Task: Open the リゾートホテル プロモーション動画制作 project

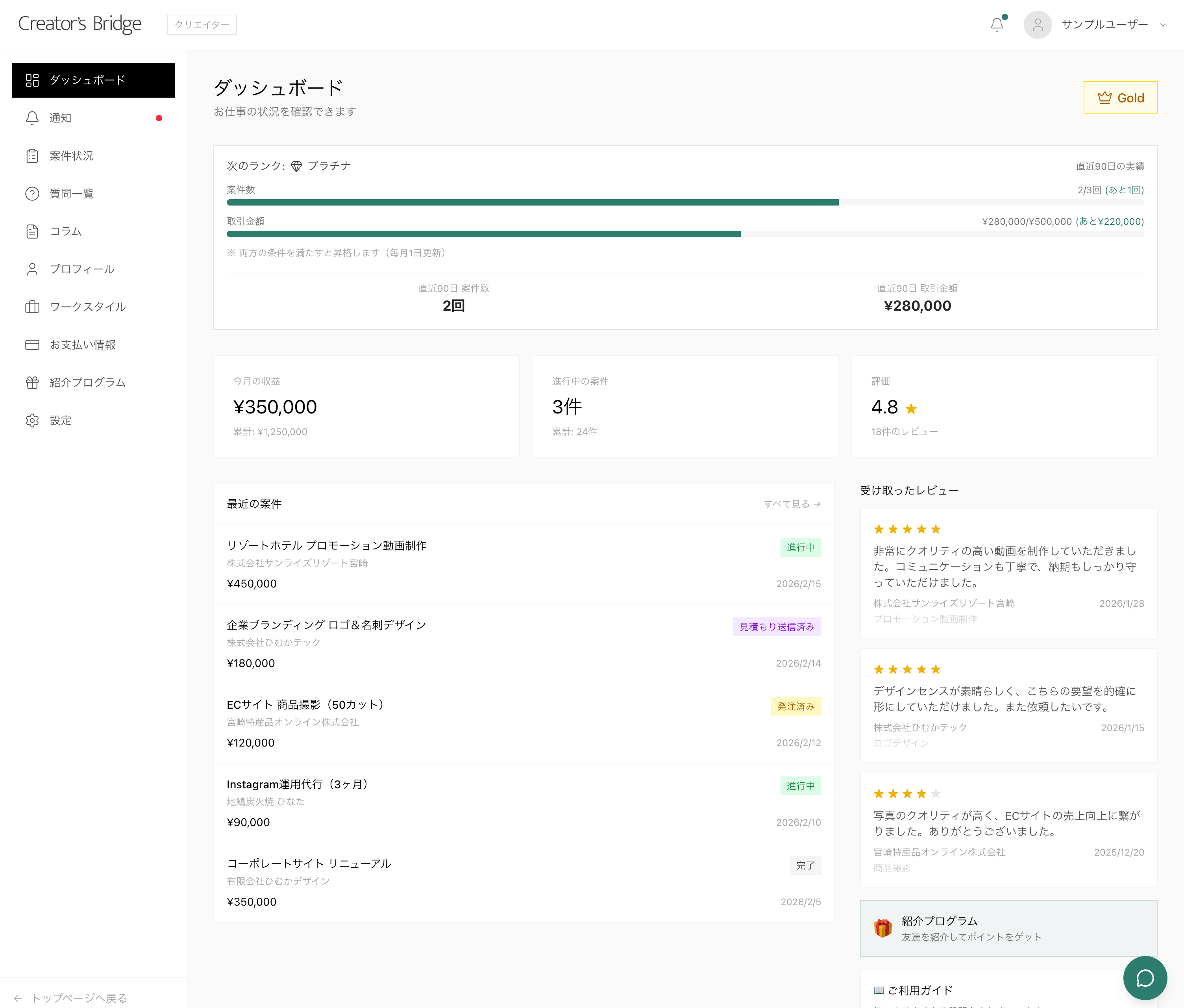Action: tap(327, 545)
